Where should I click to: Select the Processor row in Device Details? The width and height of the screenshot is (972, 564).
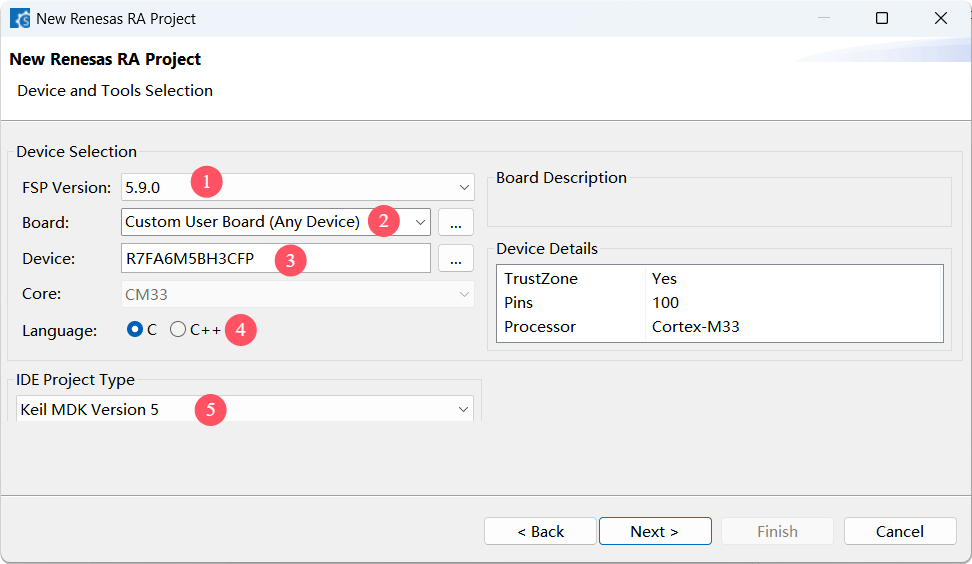(x=720, y=327)
